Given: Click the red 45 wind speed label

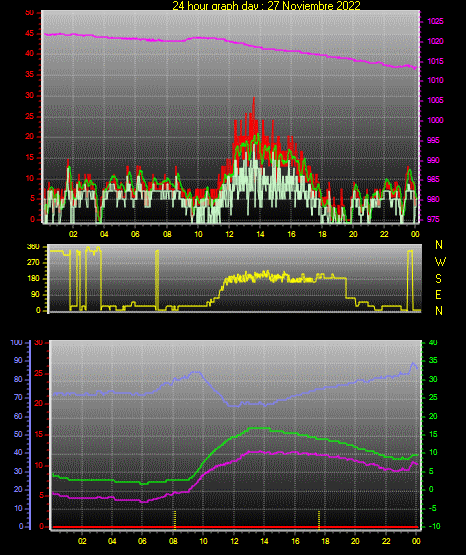Looking at the screenshot, I should (30, 34).
